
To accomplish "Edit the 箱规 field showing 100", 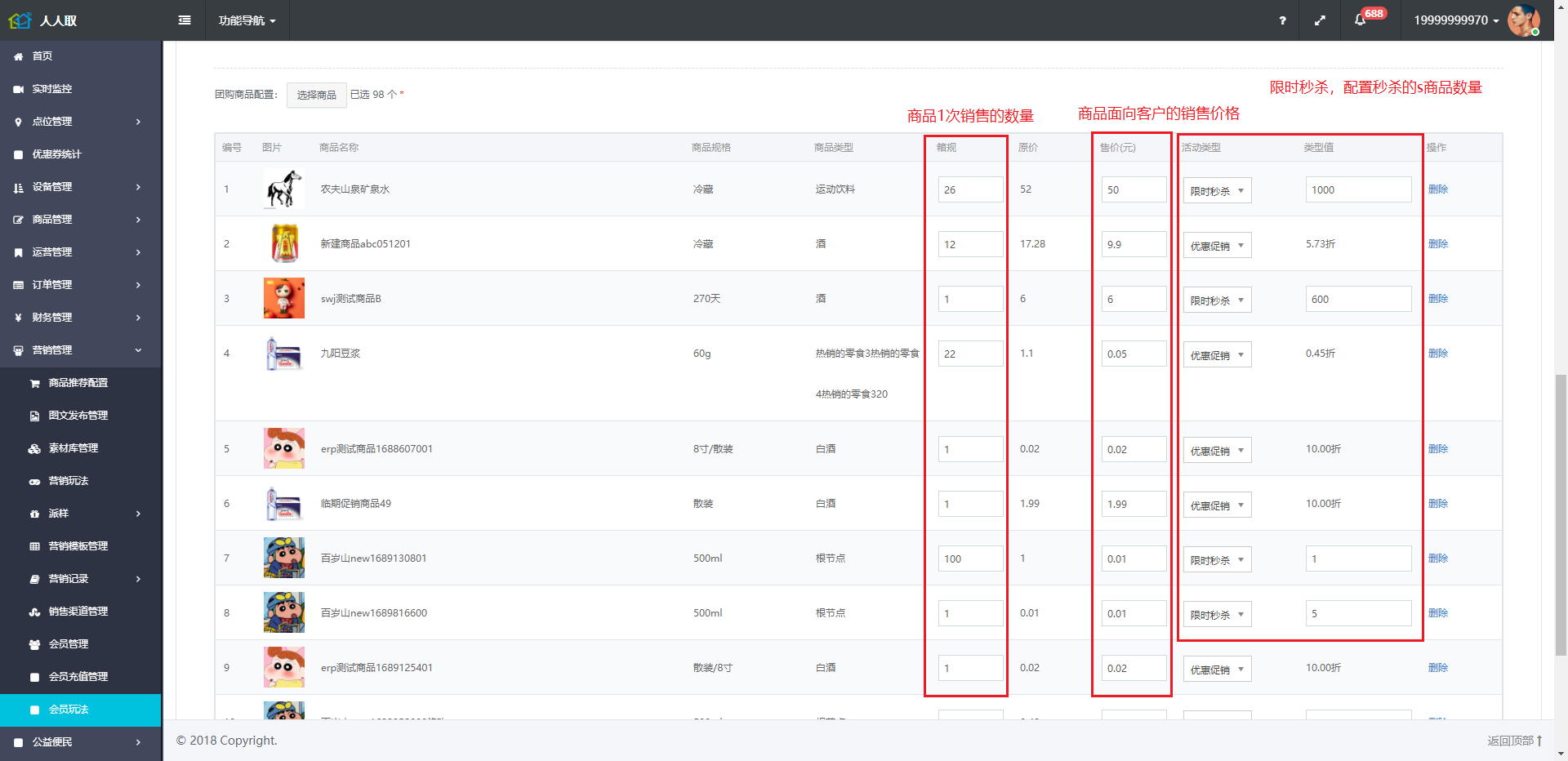I will point(970,559).
